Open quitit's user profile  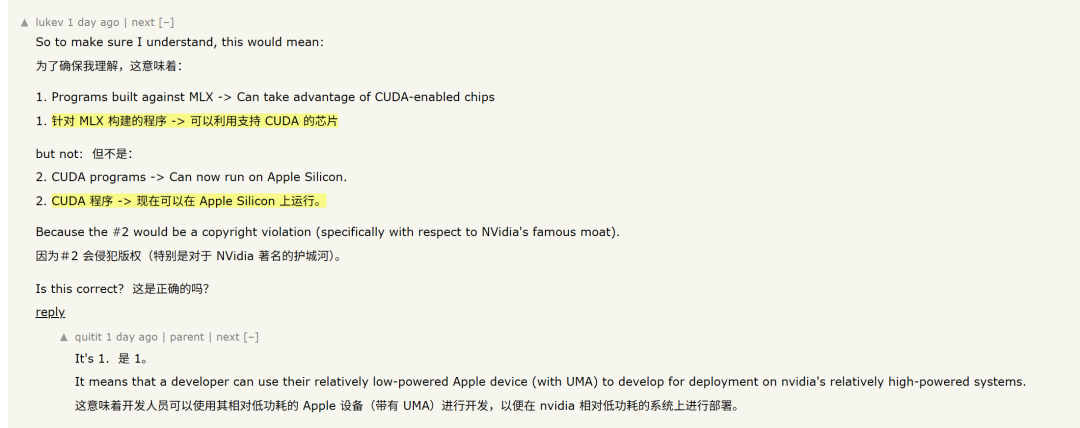point(89,337)
